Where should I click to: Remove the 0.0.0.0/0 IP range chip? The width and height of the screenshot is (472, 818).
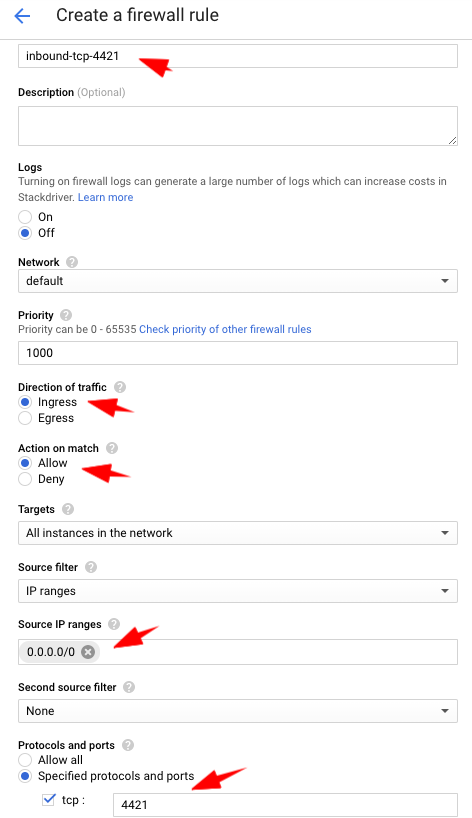(x=88, y=652)
